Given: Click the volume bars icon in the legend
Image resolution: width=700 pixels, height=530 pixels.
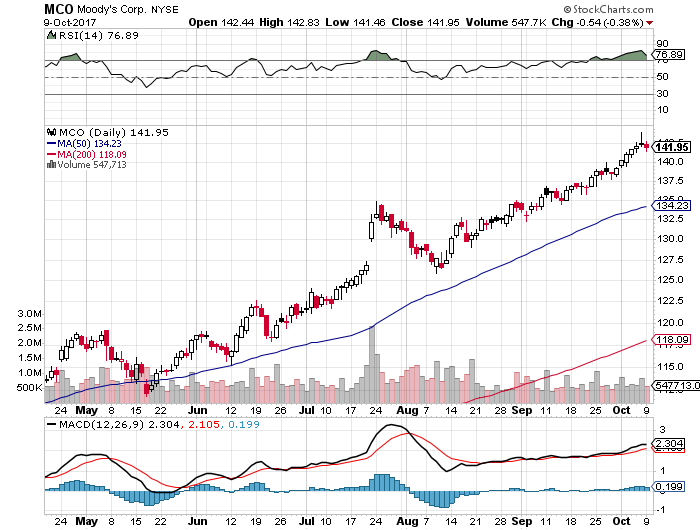Looking at the screenshot, I should tap(51, 165).
